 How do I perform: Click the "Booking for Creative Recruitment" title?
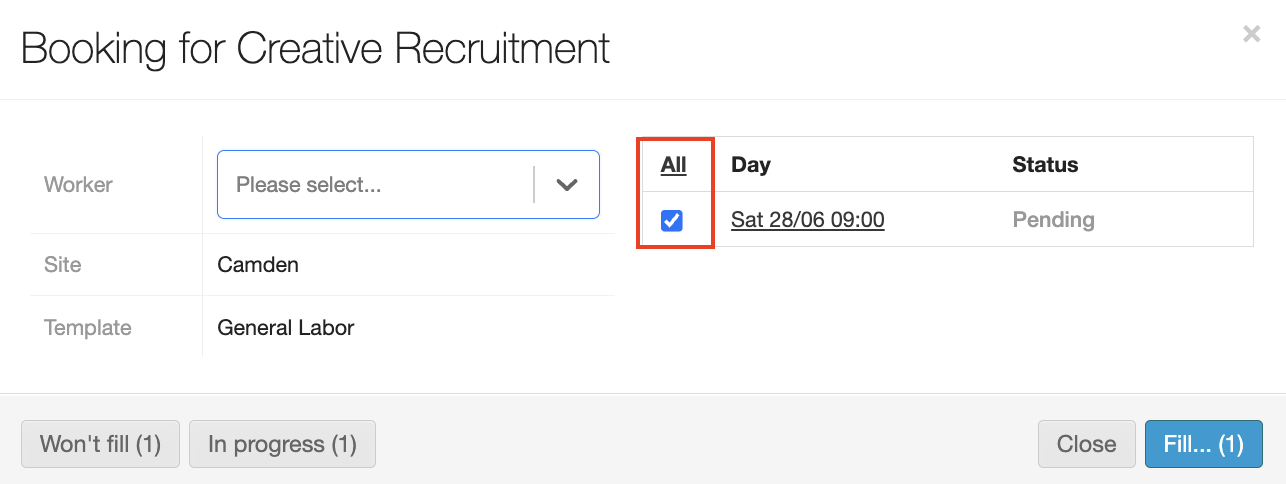(315, 49)
